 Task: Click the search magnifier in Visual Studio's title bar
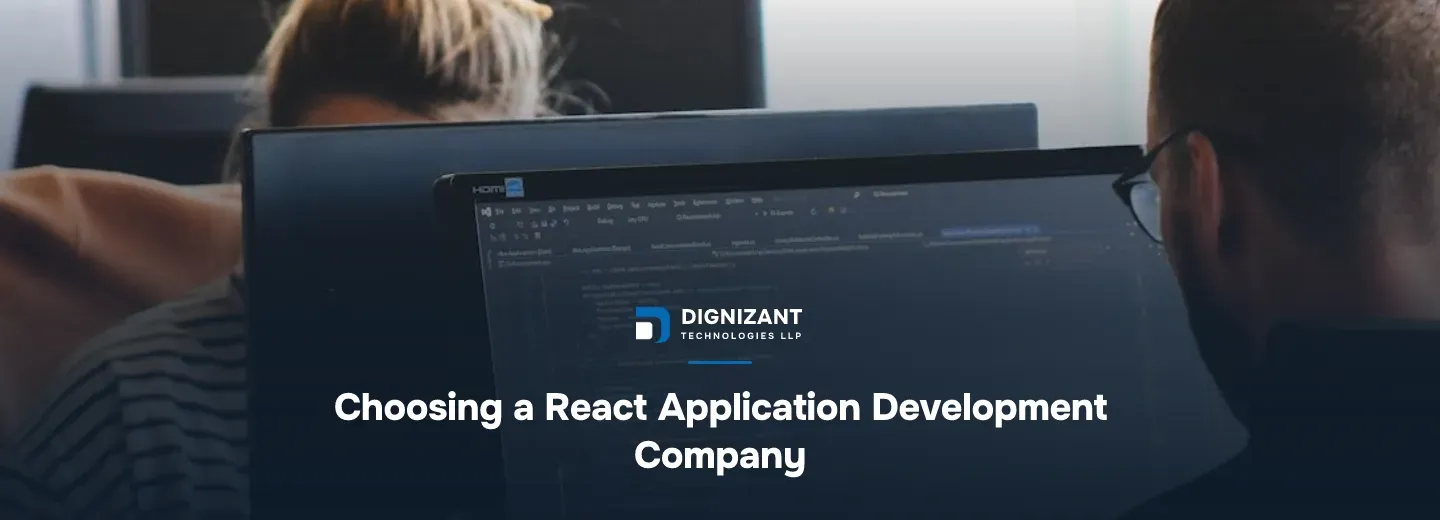[857, 195]
